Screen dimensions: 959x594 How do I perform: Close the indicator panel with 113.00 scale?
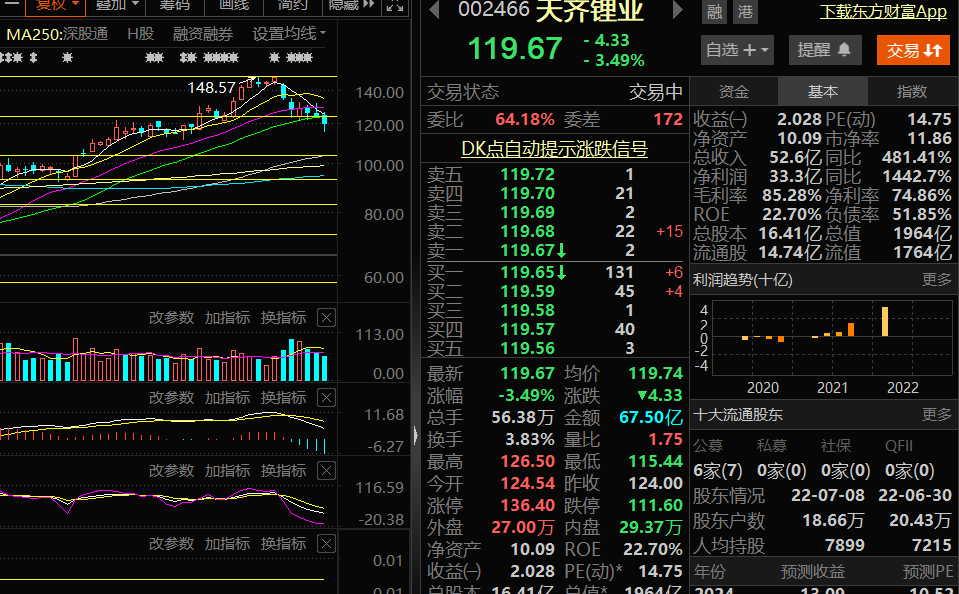pyautogui.click(x=327, y=317)
